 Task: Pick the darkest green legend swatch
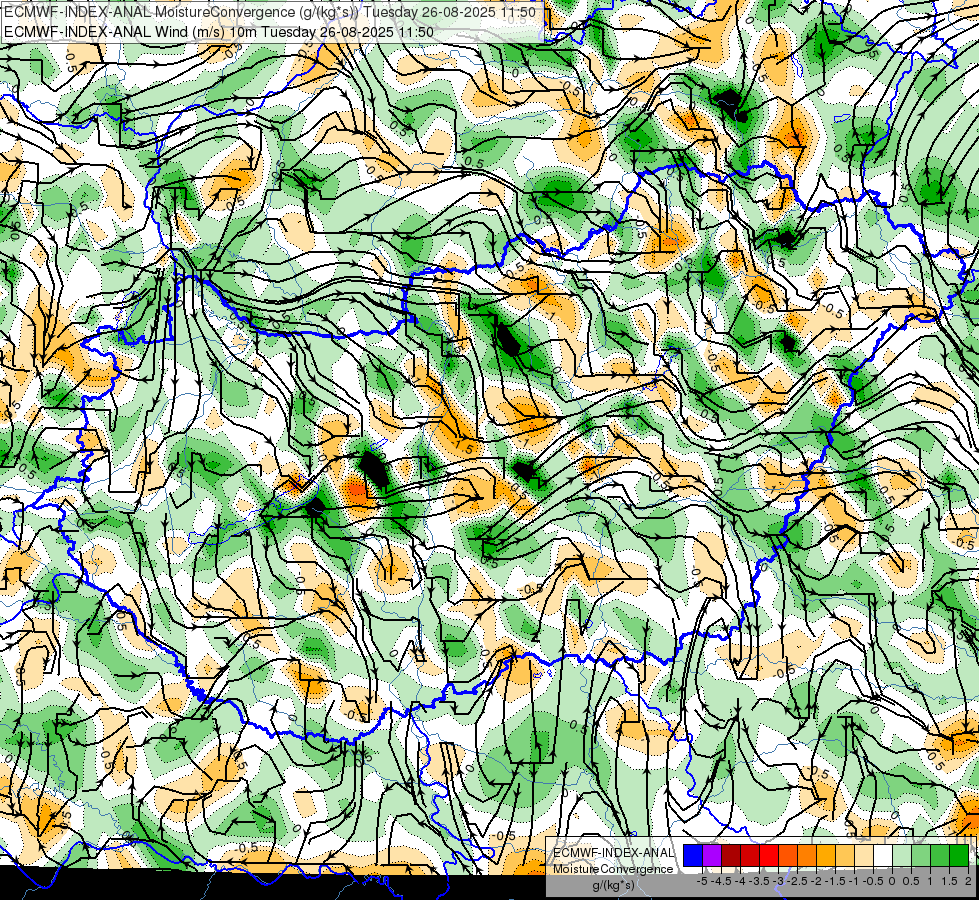pyautogui.click(x=959, y=855)
